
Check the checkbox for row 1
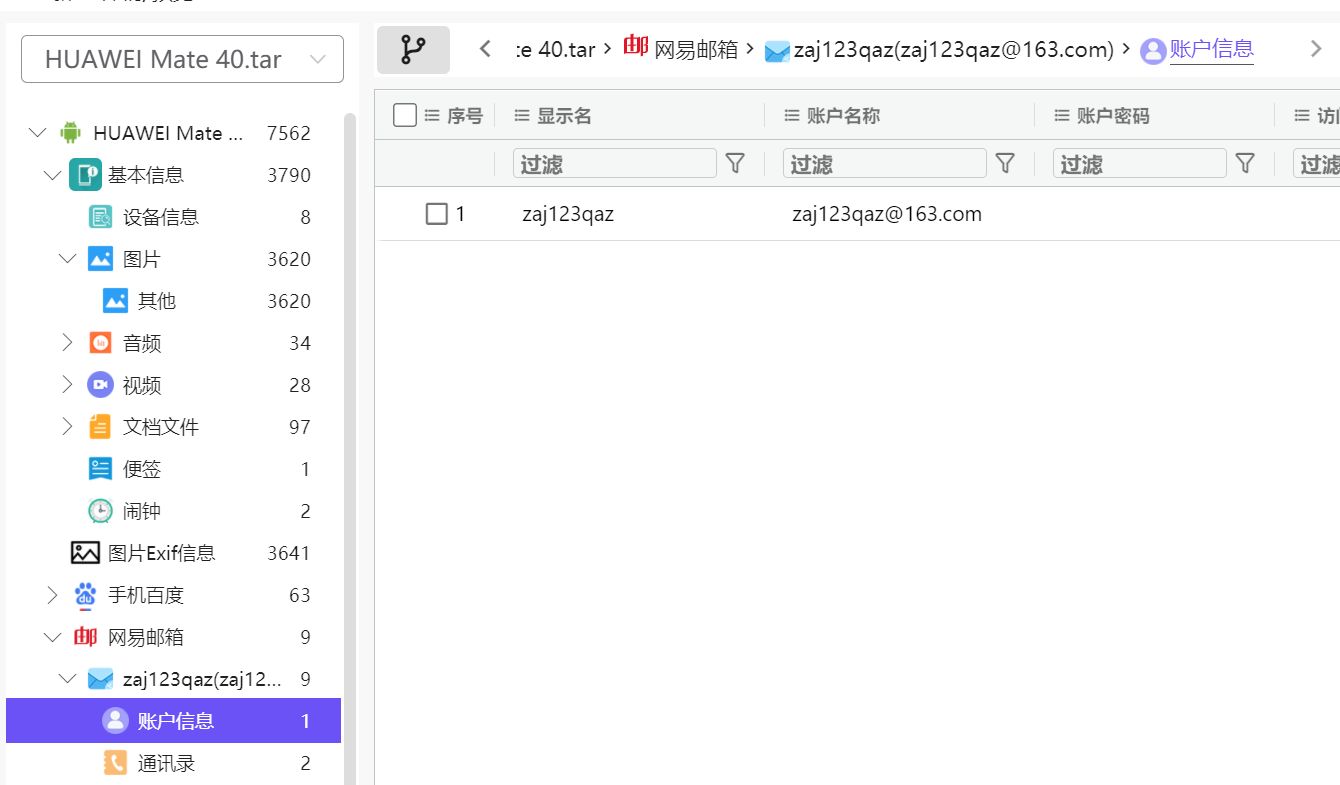coord(436,214)
